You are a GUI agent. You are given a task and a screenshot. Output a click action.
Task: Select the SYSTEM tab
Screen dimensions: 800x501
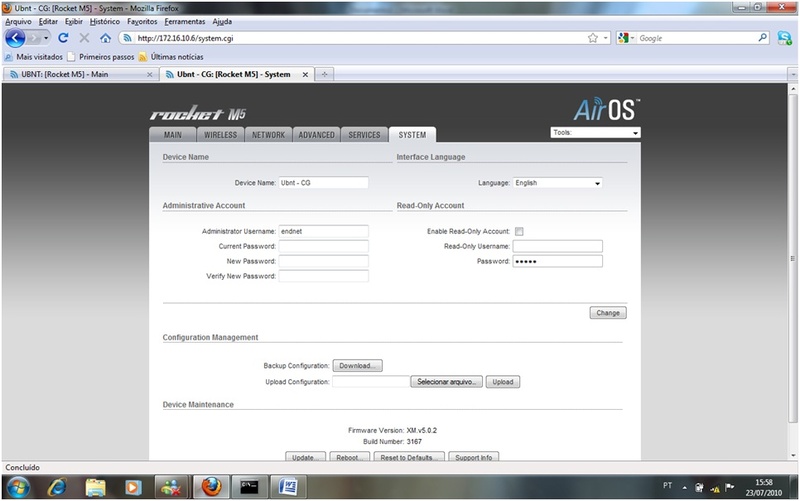(x=412, y=135)
